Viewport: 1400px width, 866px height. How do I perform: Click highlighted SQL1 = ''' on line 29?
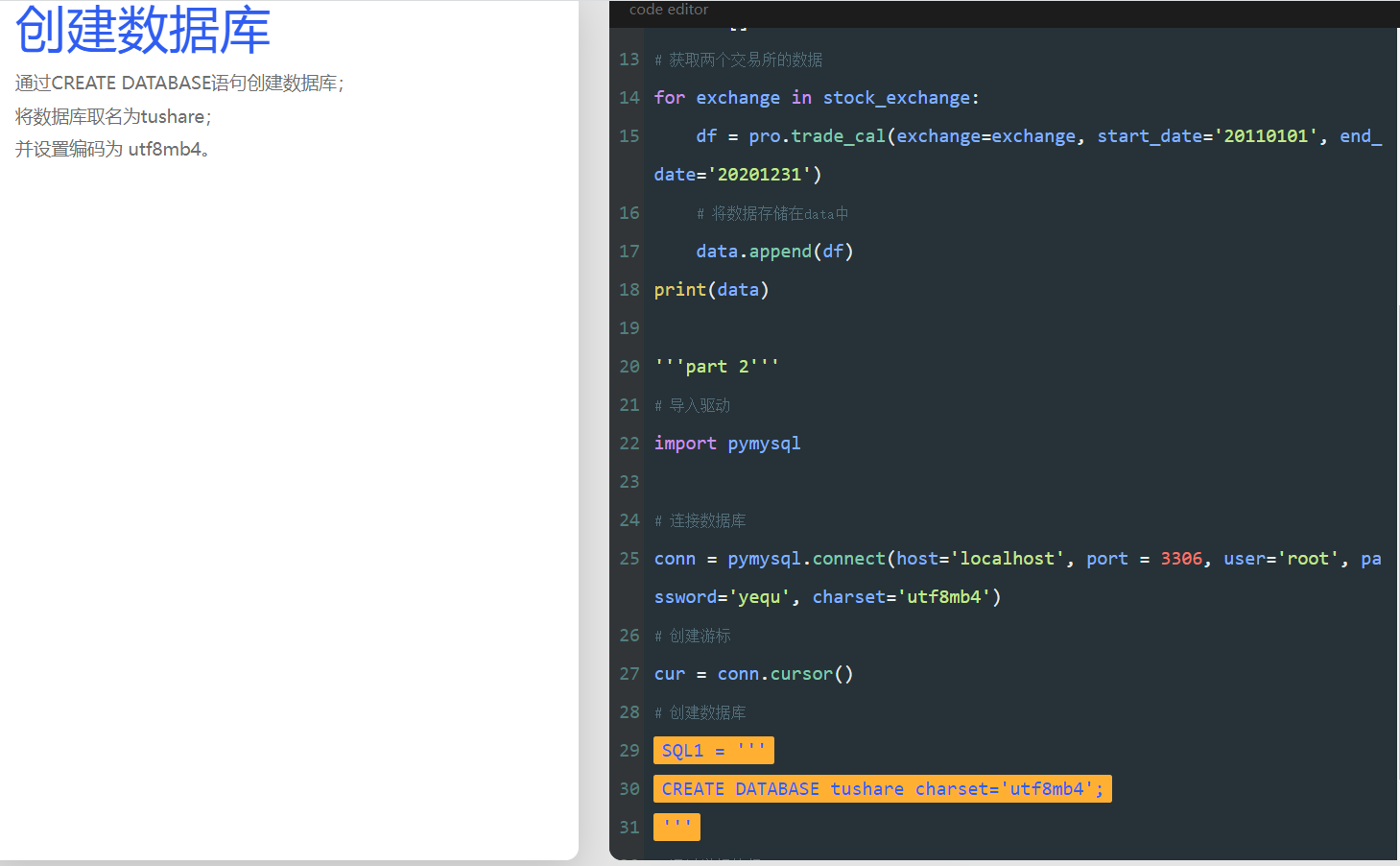click(714, 750)
